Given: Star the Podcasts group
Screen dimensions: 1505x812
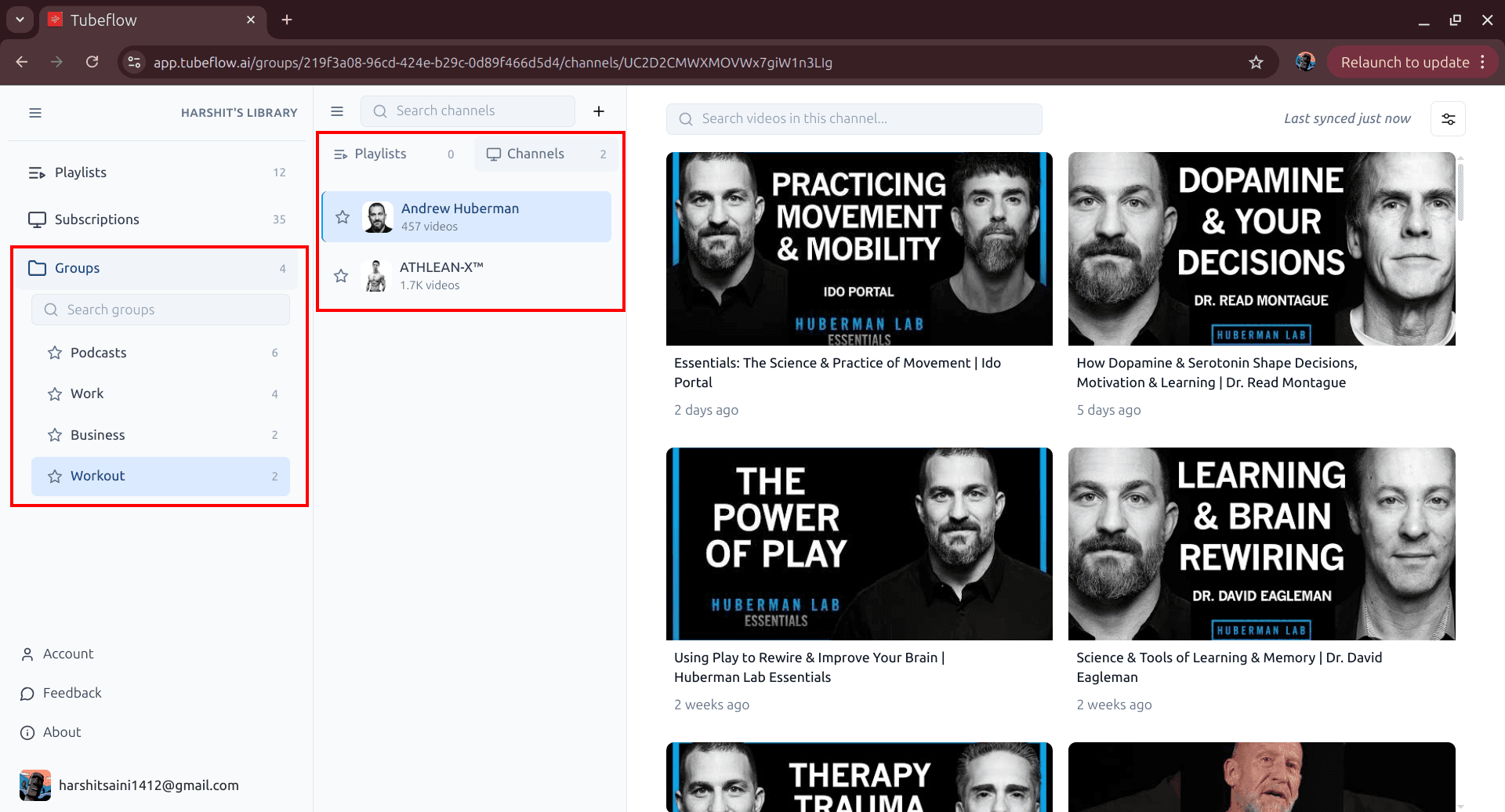Looking at the screenshot, I should pos(55,353).
